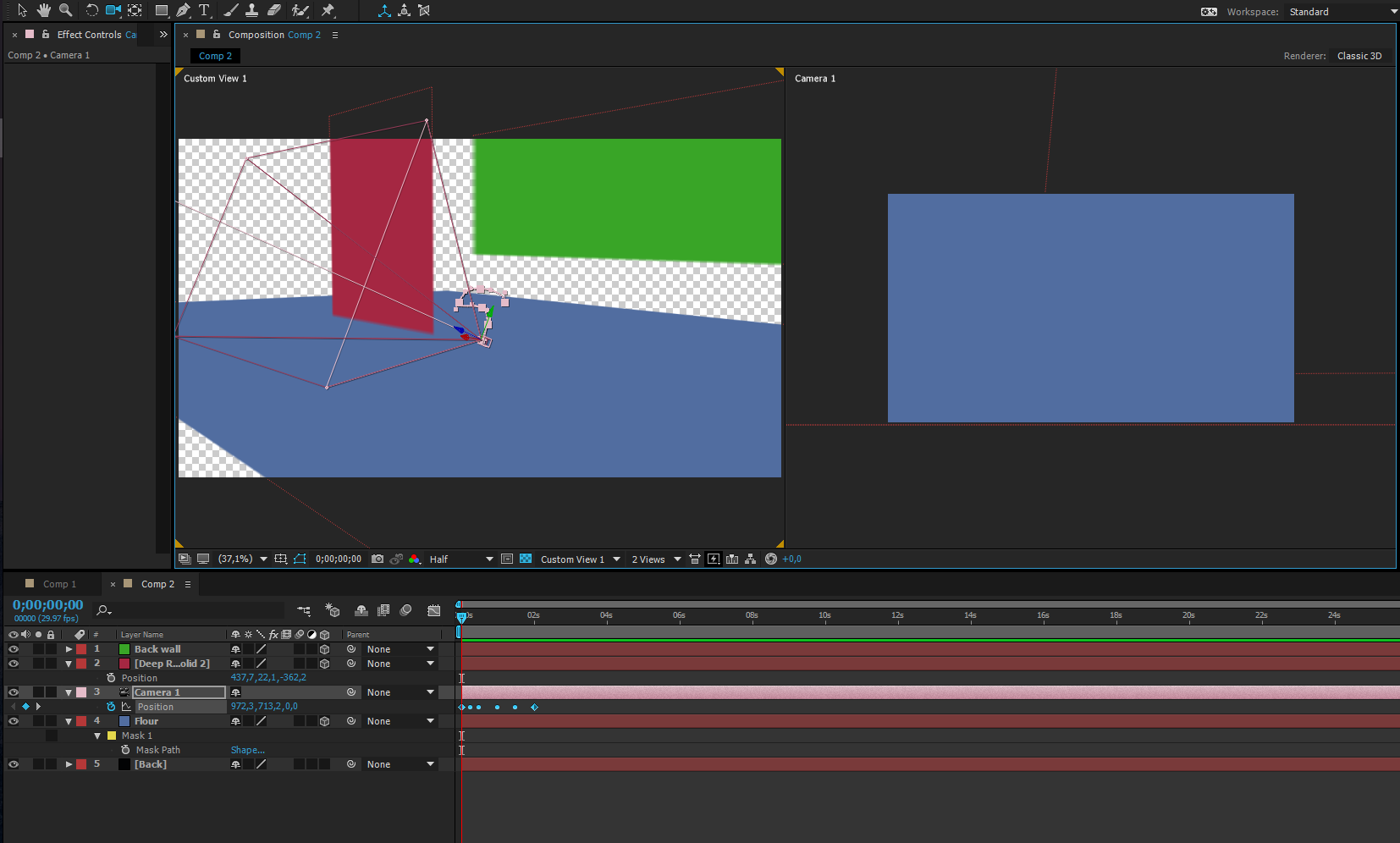Click the Shape... mask path link
Viewport: 1400px width, 843px height.
pyautogui.click(x=247, y=750)
